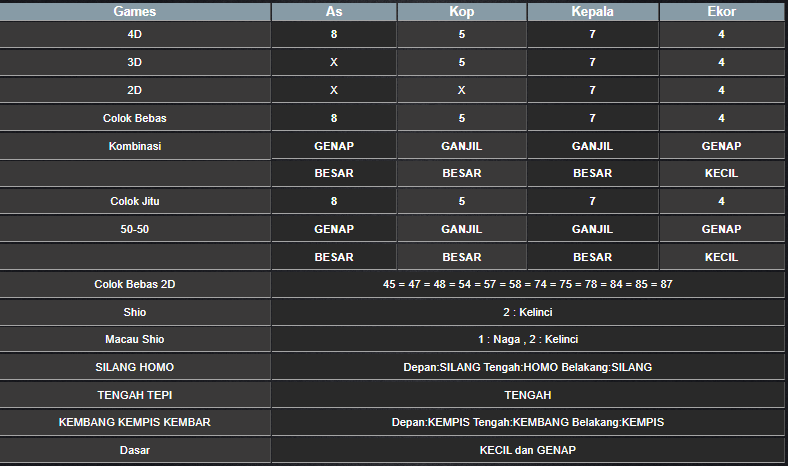
Task: Click the Kop value 5 in the 3D row
Action: (461, 62)
